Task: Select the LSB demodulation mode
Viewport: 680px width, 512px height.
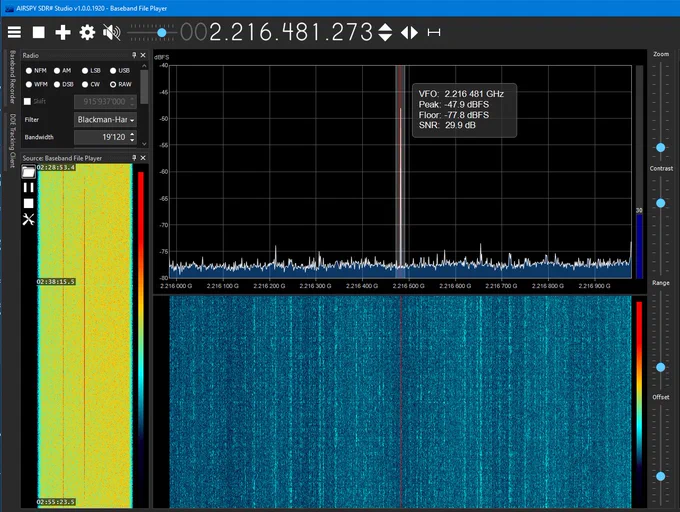Action: tap(91, 71)
